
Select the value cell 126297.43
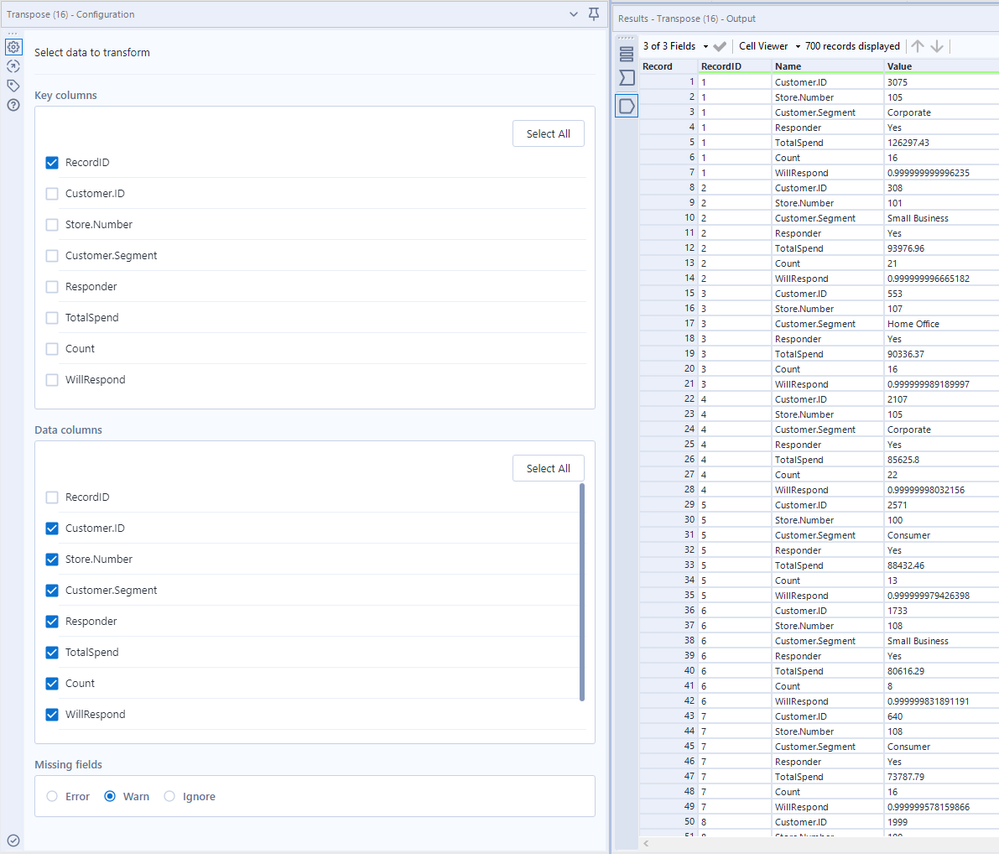coord(942,143)
